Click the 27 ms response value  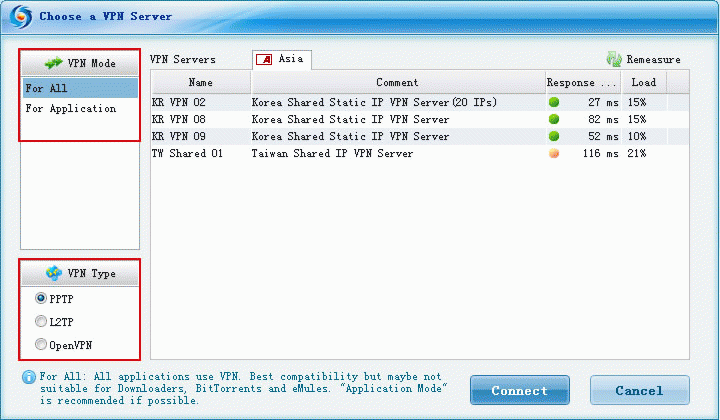pyautogui.click(x=603, y=102)
